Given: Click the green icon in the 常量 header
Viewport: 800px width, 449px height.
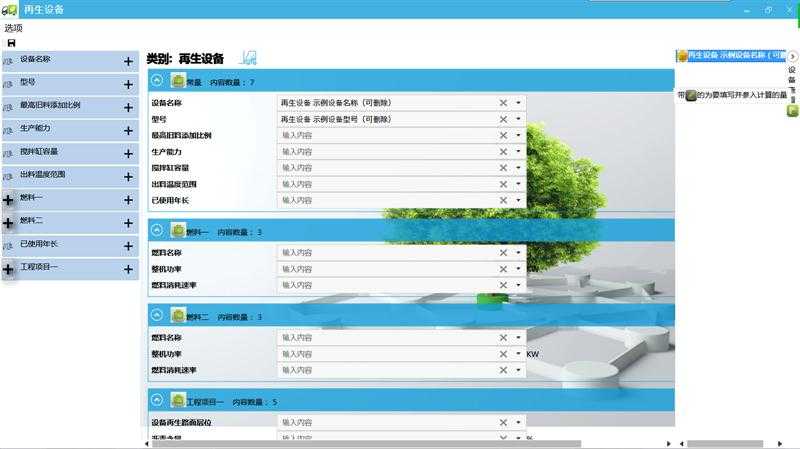Looking at the screenshot, I should point(178,81).
